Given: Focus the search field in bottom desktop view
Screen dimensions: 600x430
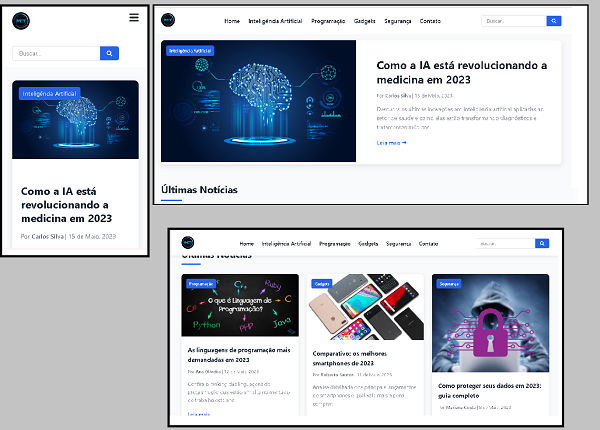Looking at the screenshot, I should click(505, 243).
